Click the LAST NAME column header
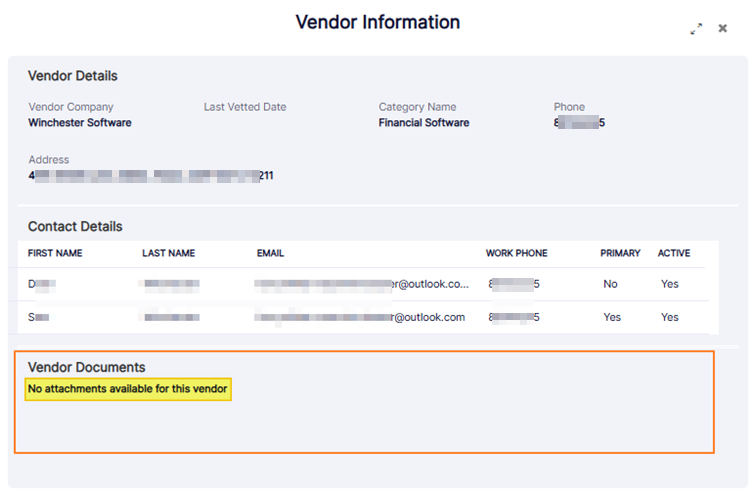 click(168, 253)
